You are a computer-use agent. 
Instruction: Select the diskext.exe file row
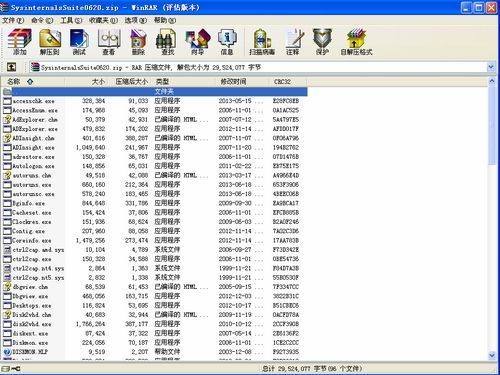pyautogui.click(x=153, y=333)
